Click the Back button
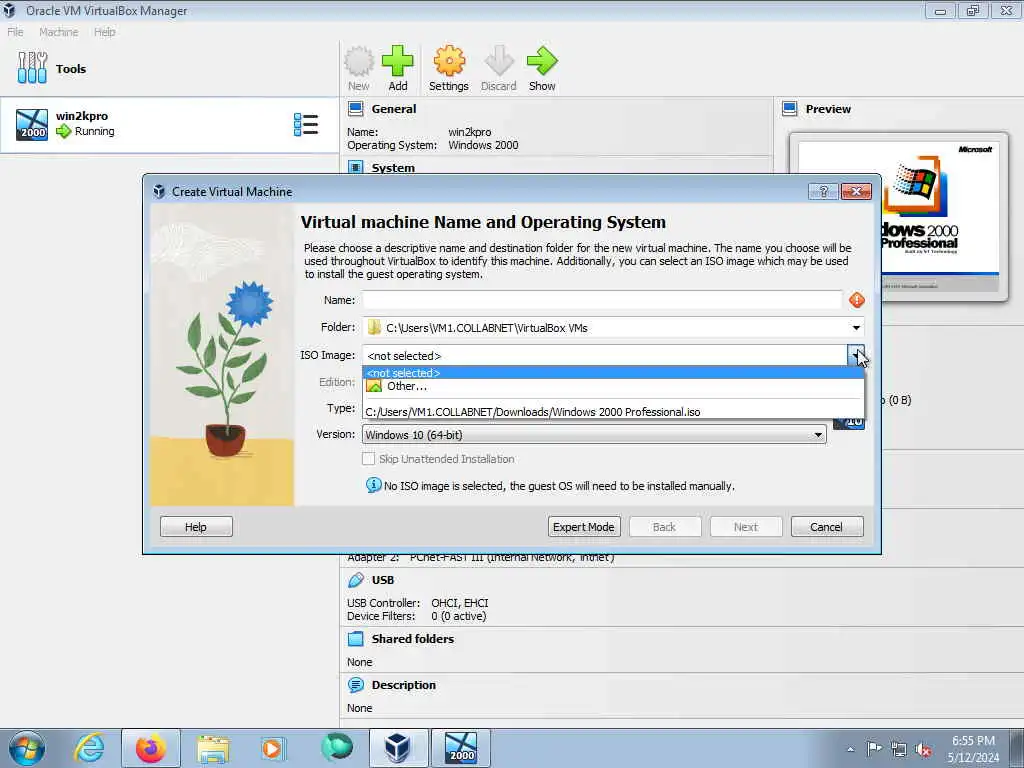The image size is (1024, 768). [665, 527]
